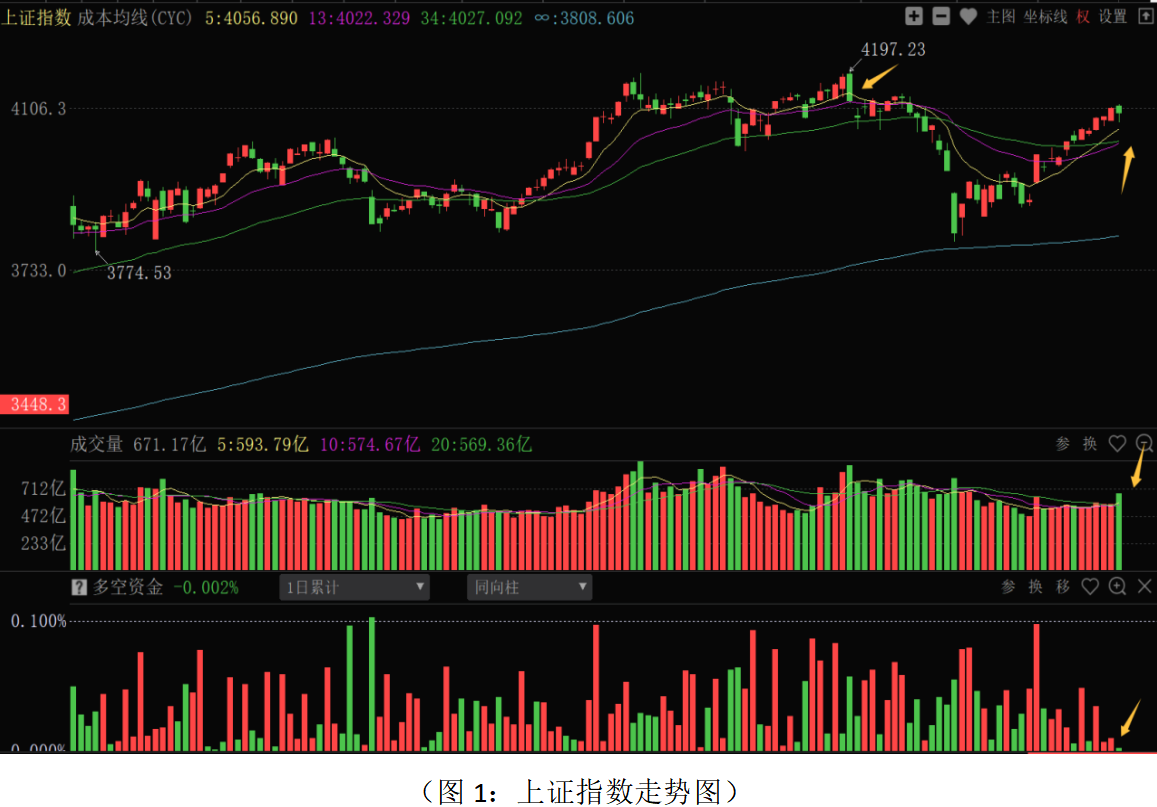Image resolution: width=1157 pixels, height=807 pixels.
Task: Open the 1日累计 dropdown
Action: click(355, 587)
